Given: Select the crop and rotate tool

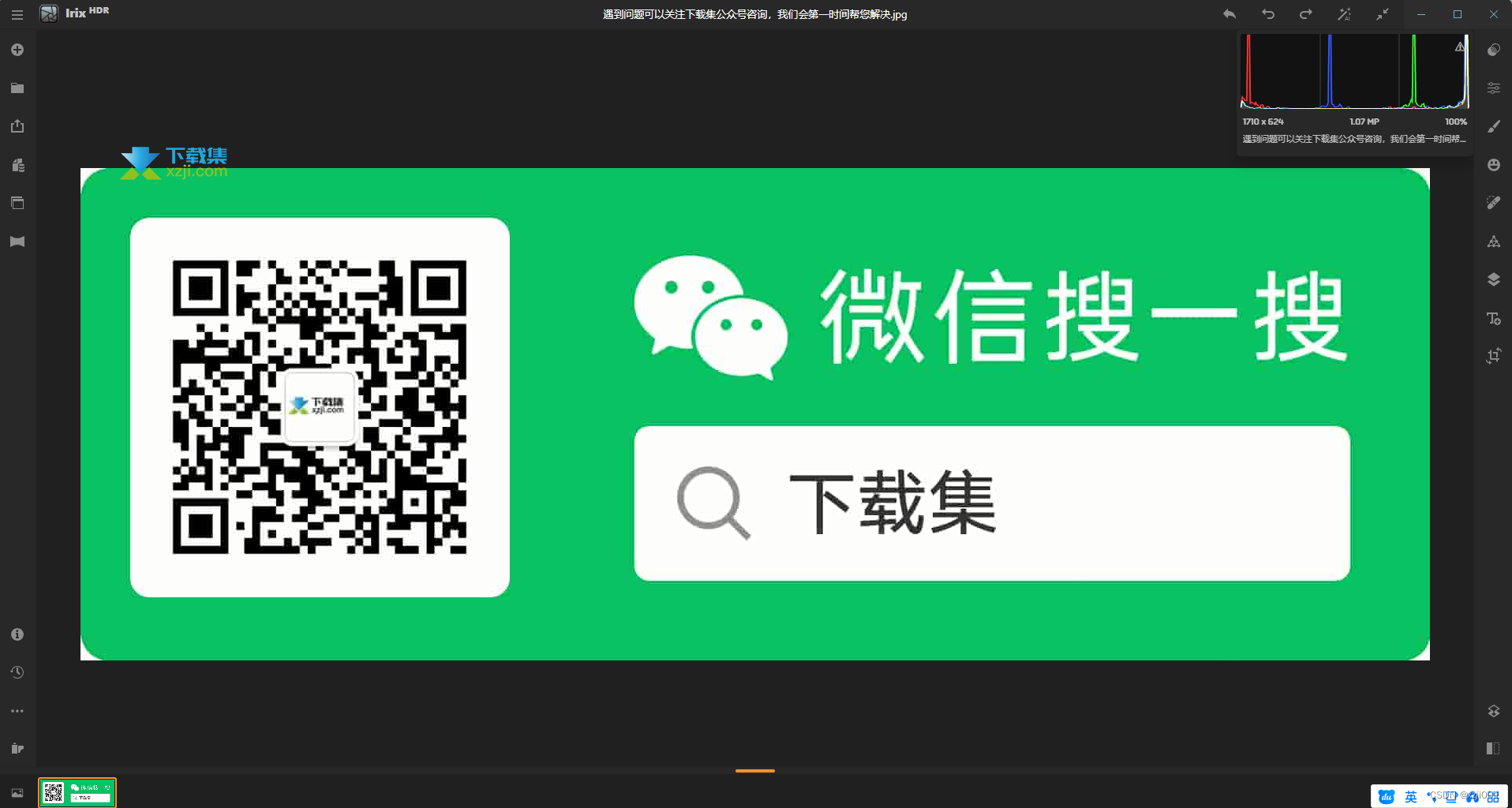Looking at the screenshot, I should (x=1494, y=356).
